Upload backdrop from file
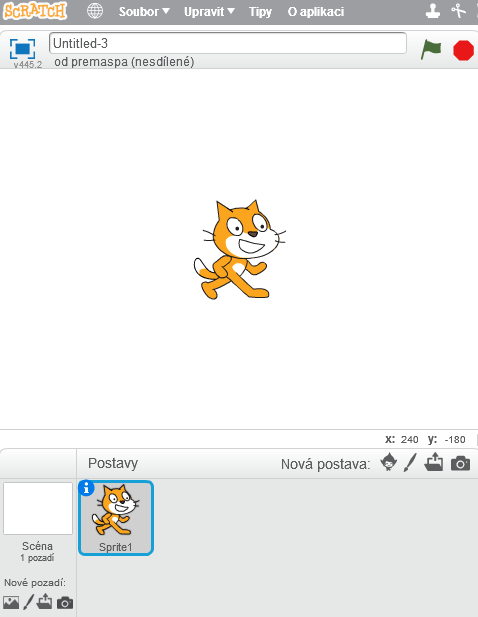Screen dimensions: 478x617 point(44,602)
